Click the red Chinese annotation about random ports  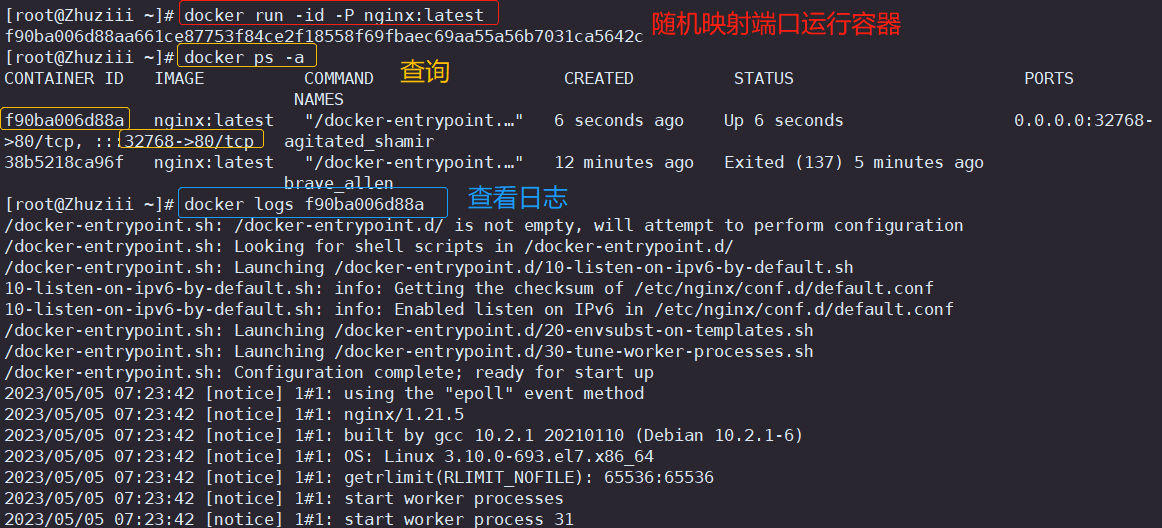[x=776, y=25]
